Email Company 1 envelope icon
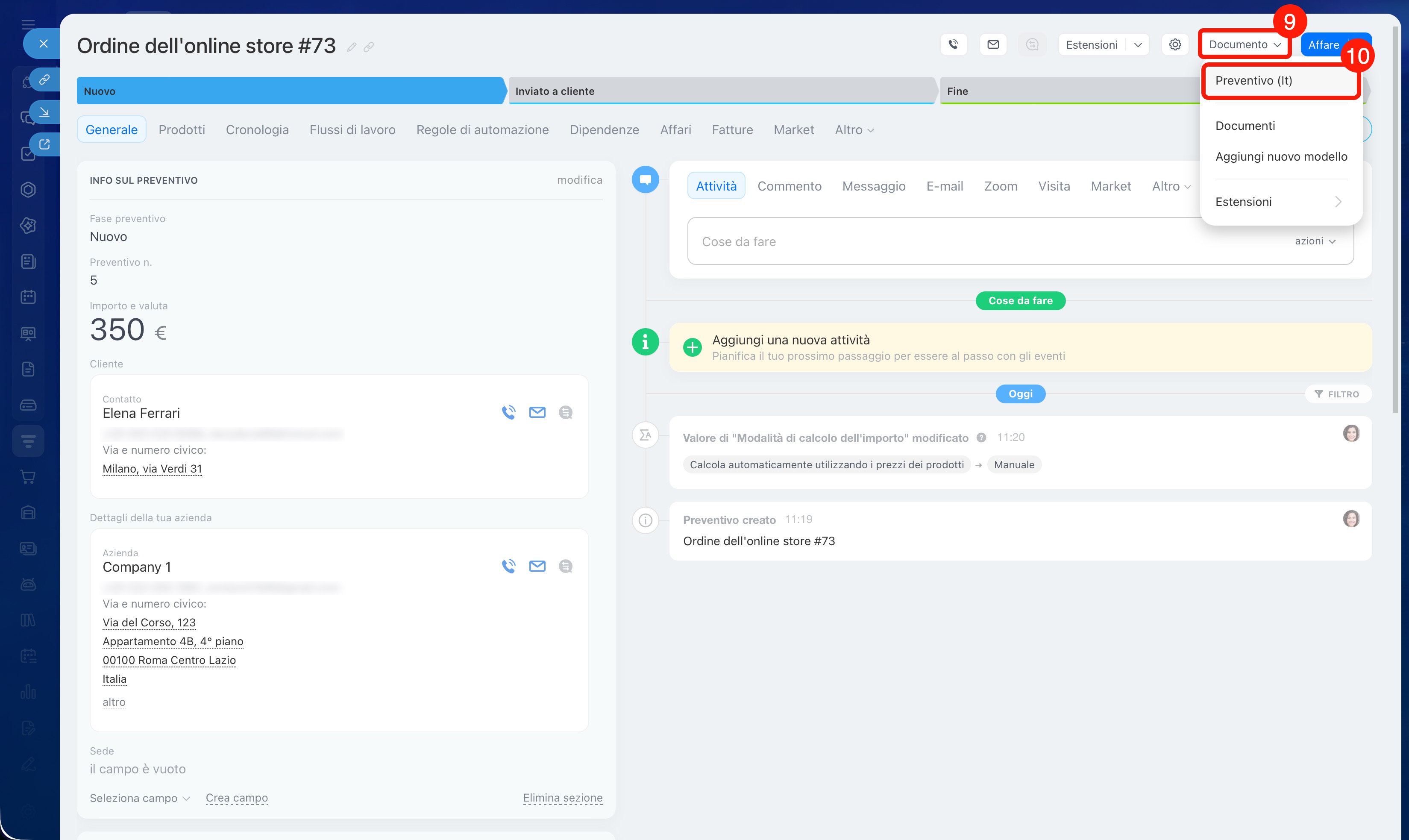This screenshot has width=1409, height=840. coord(537,566)
